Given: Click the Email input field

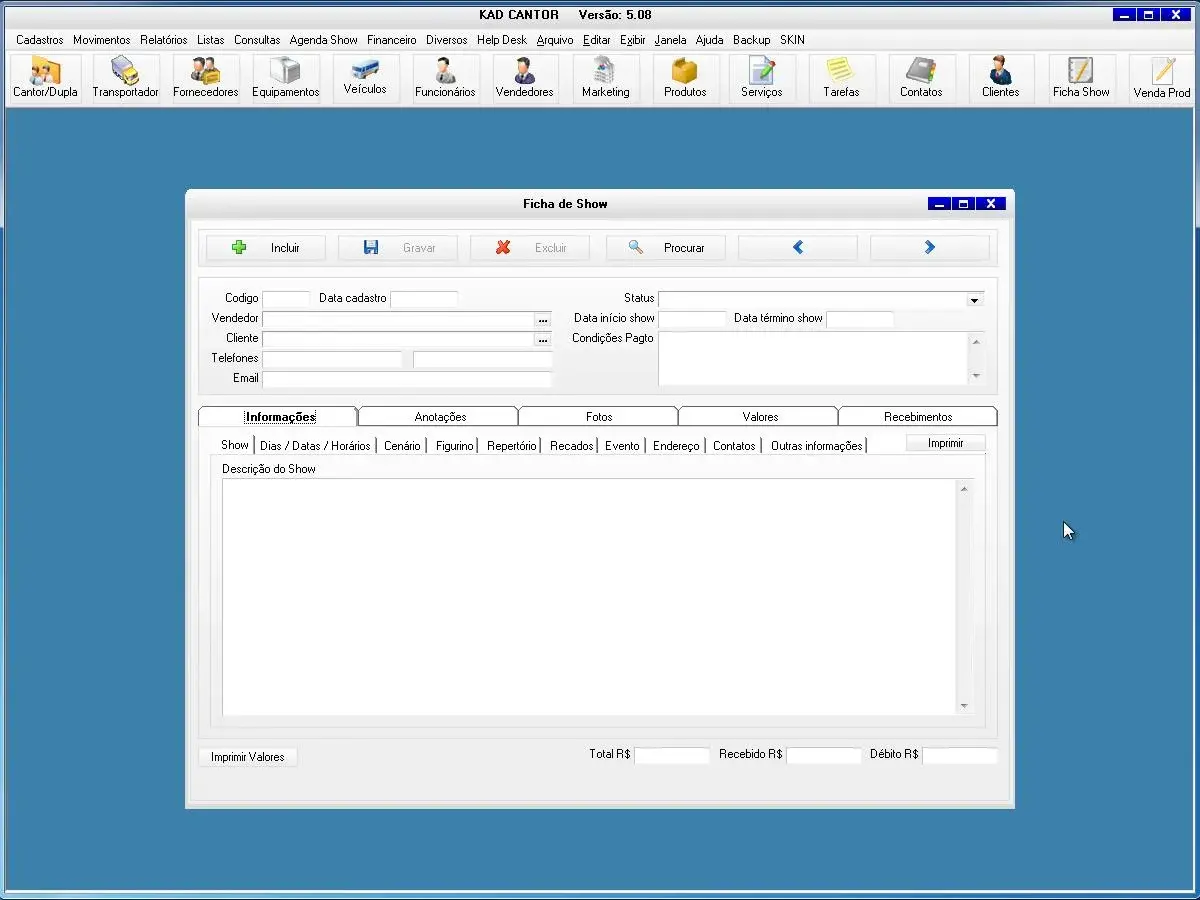Looking at the screenshot, I should coord(406,379).
